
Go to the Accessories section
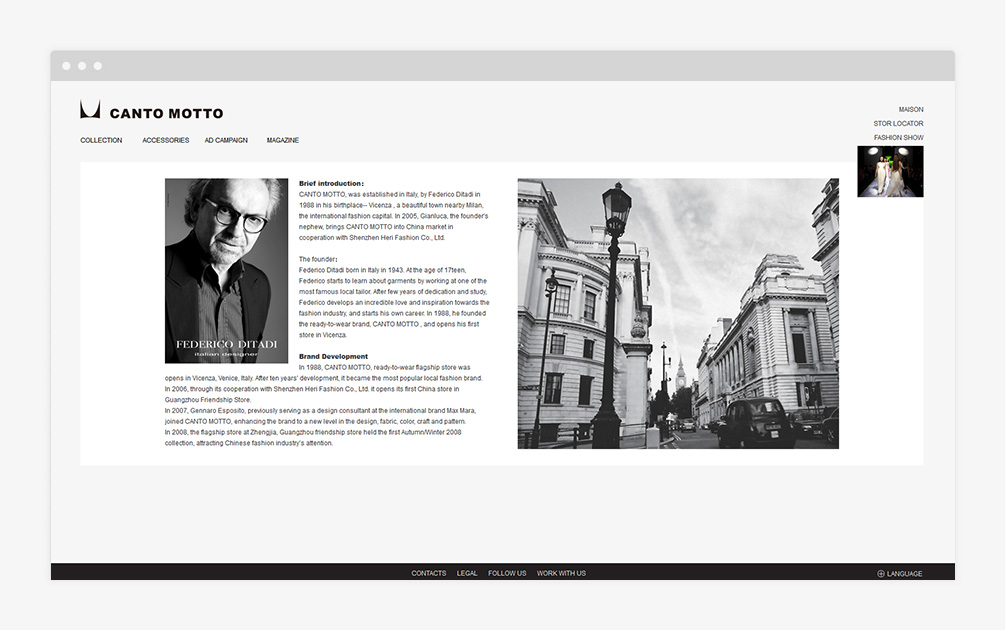pos(165,141)
